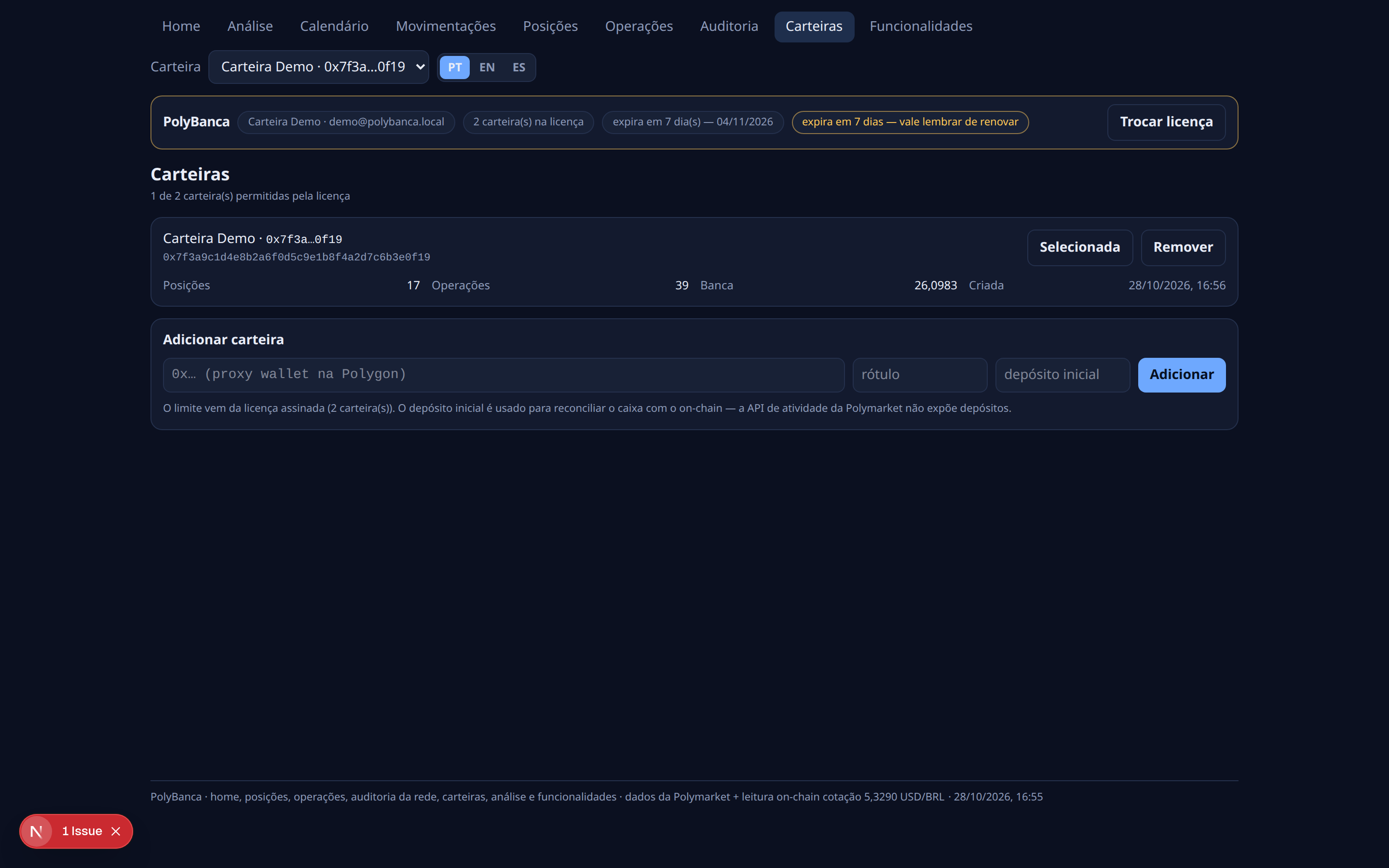
Task: Click the 'expira em 7 dia(s) — 04/11/2026' pill
Action: (x=693, y=122)
